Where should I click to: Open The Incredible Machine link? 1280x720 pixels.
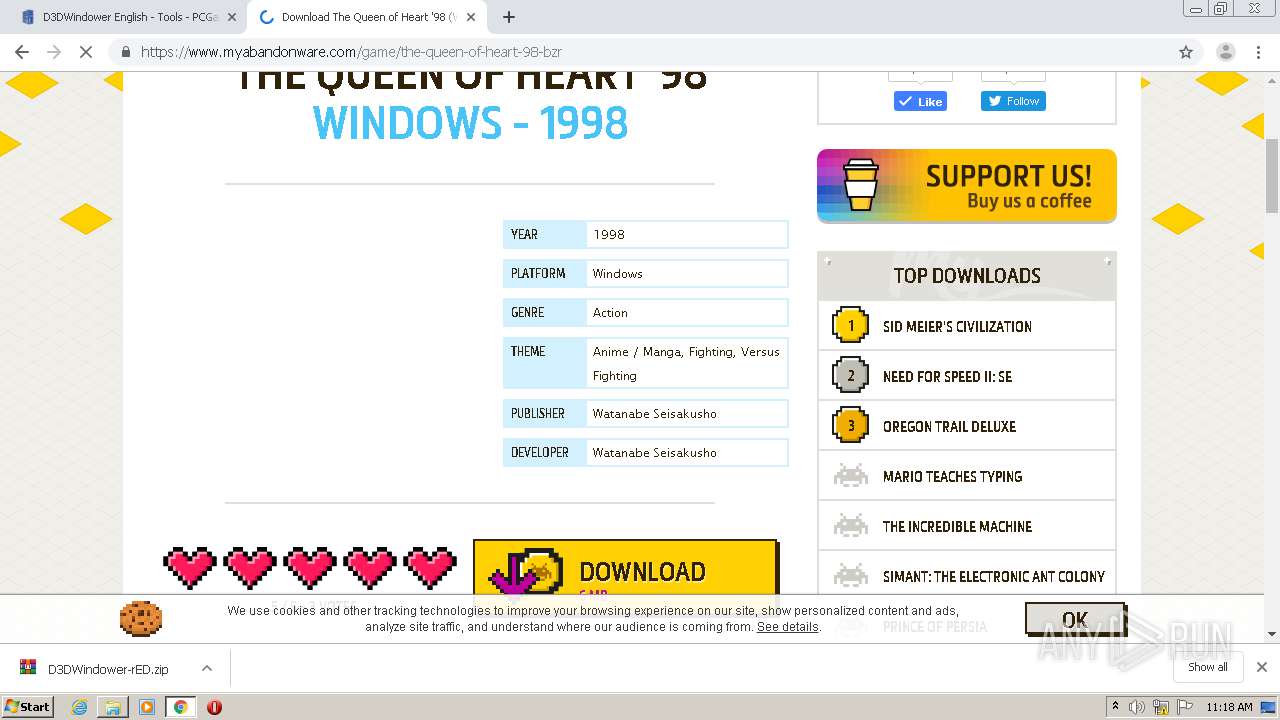click(957, 526)
